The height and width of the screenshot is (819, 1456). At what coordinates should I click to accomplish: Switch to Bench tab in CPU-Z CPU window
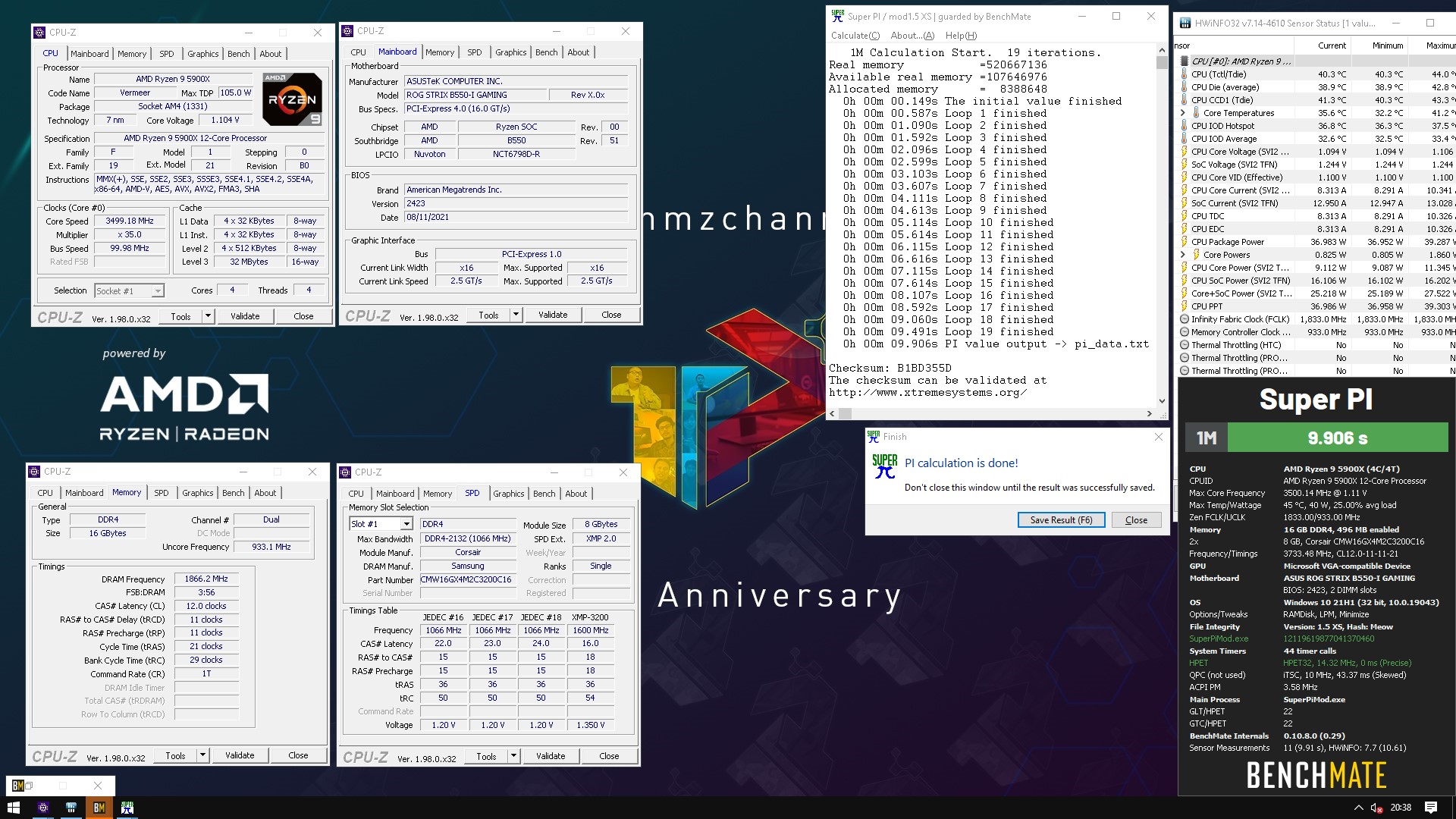(238, 54)
